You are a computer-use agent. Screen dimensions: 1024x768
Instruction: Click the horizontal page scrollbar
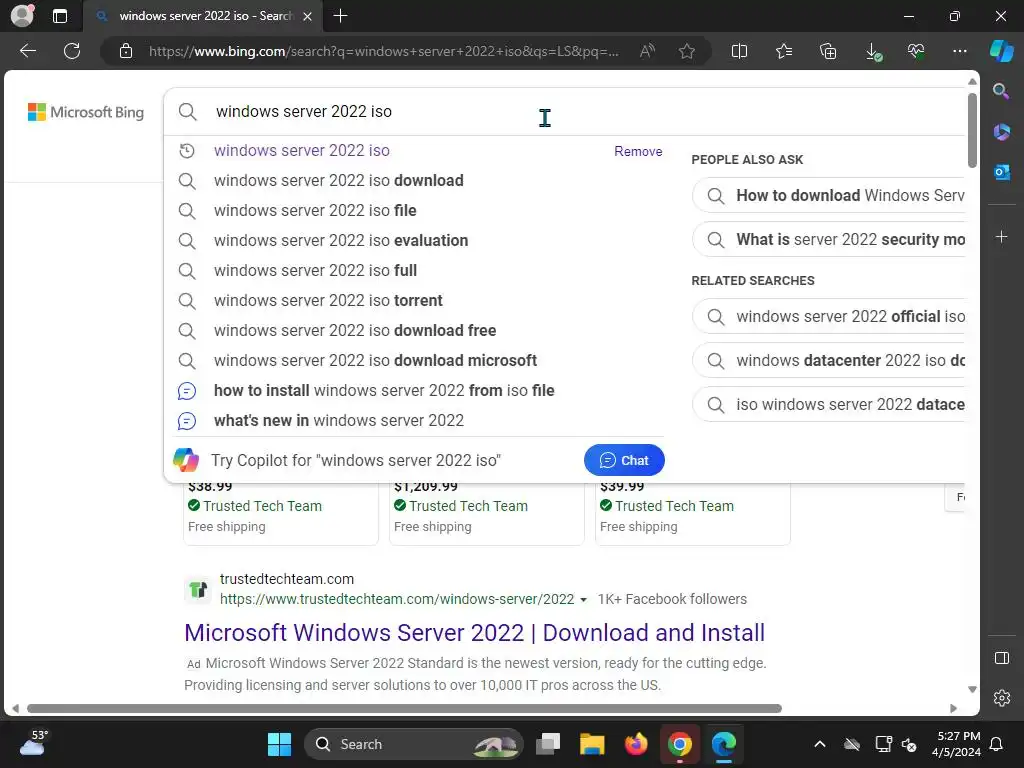pos(404,709)
